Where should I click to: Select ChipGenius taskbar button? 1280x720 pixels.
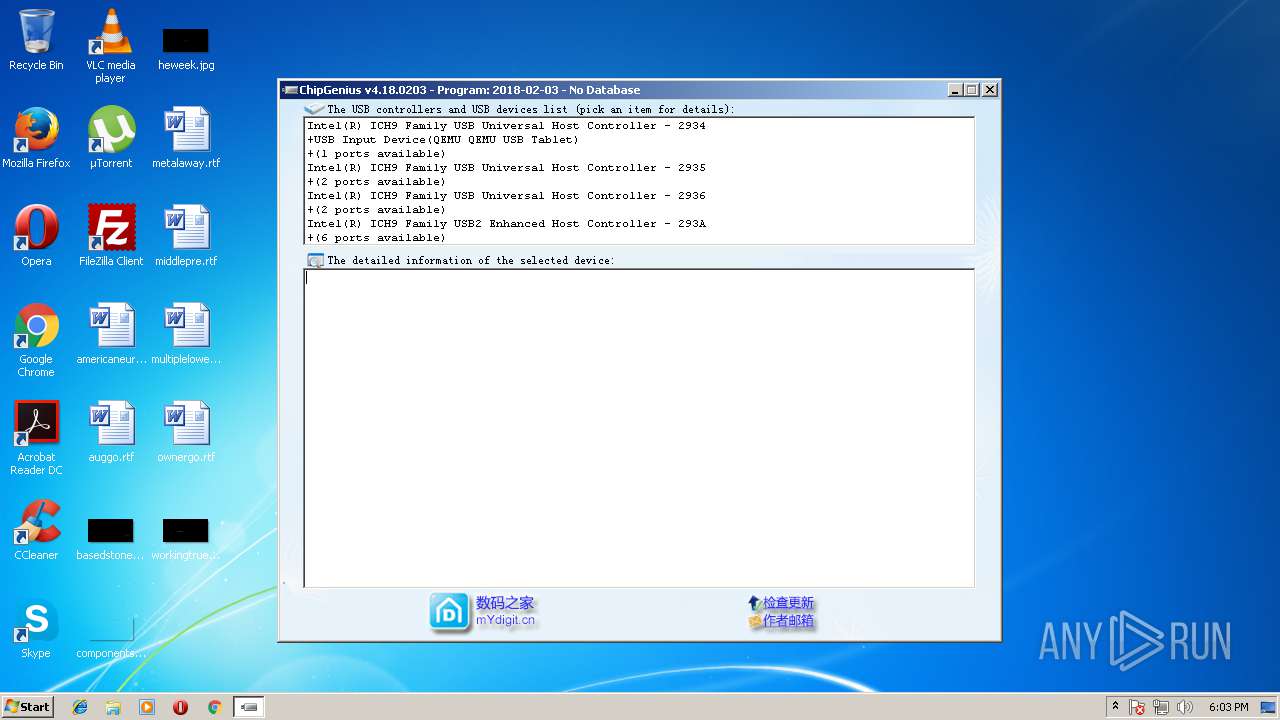(249, 707)
